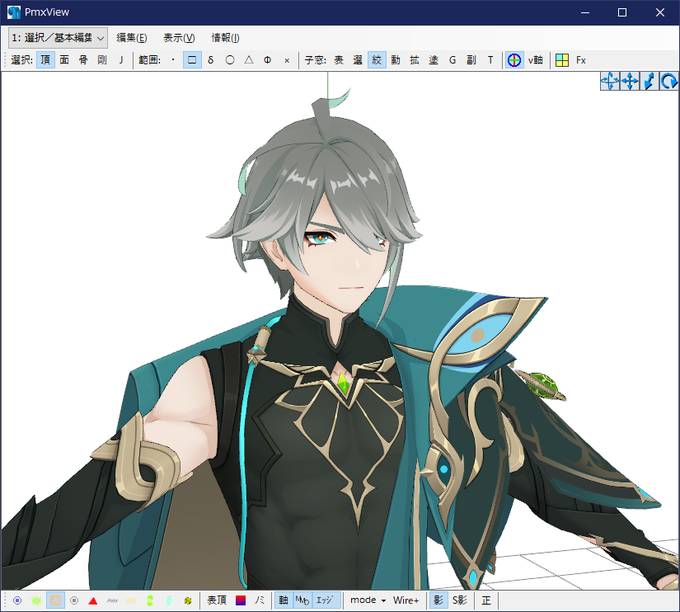The width and height of the screenshot is (680, 612).
Task: Open the T sub-window
Action: coord(490,60)
